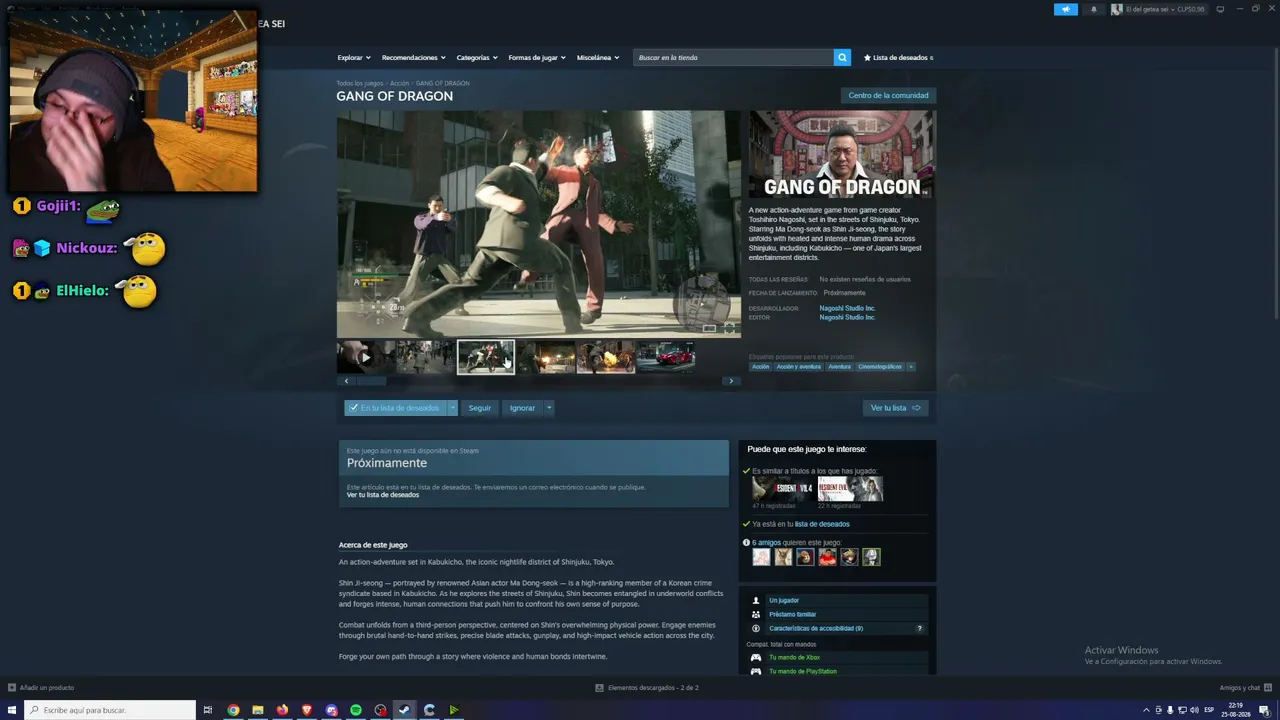Switch to Steam in the taskbar
Image resolution: width=1280 pixels, height=720 pixels.
[x=405, y=710]
